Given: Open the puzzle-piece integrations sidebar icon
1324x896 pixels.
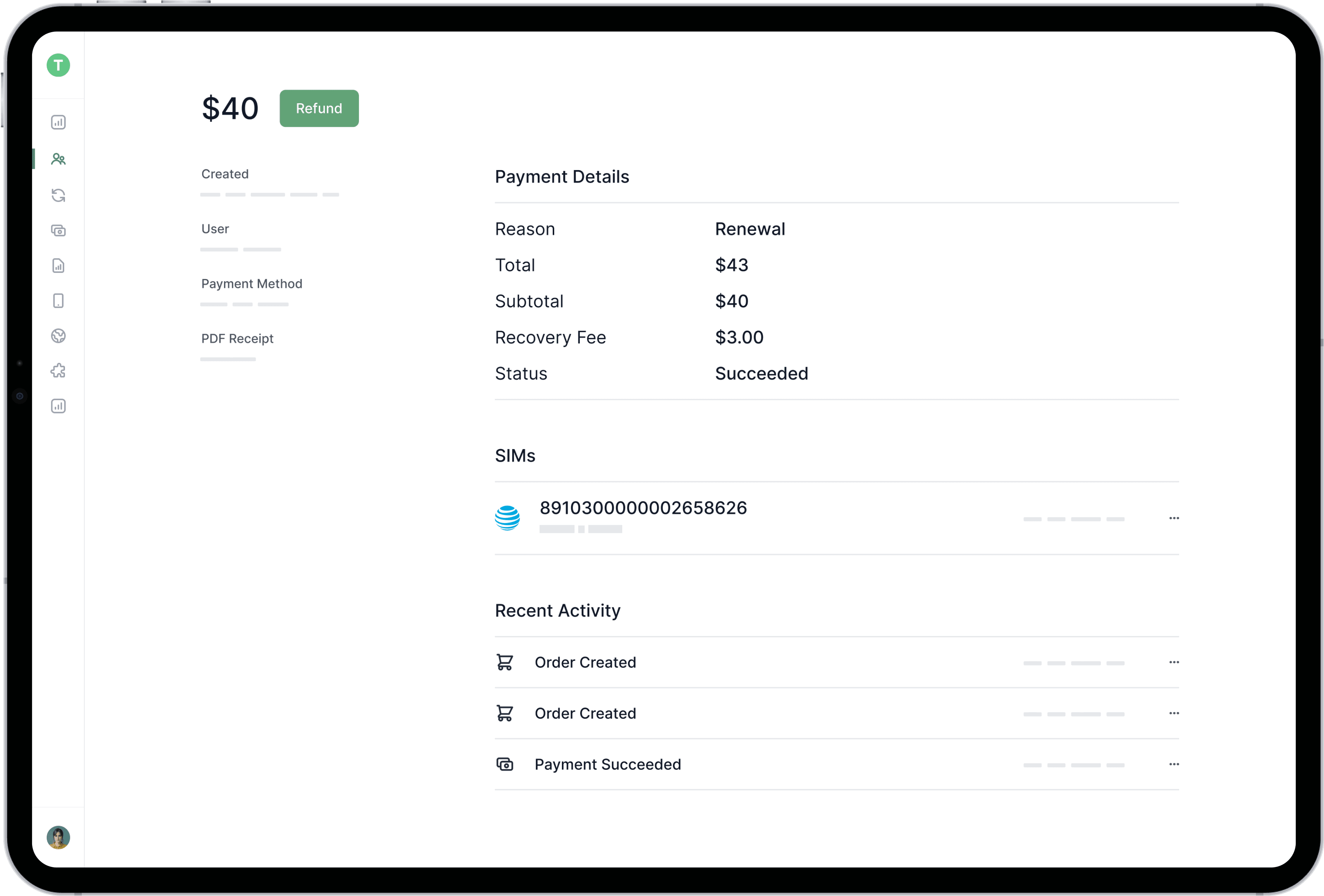Looking at the screenshot, I should click(x=58, y=372).
